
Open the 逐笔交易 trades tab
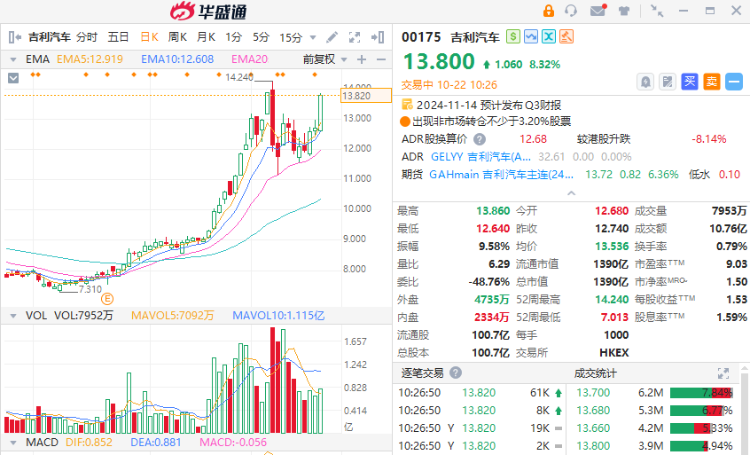coord(422,373)
